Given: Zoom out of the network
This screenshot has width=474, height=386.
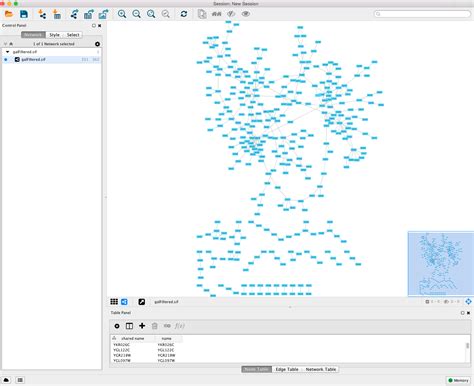Looking at the screenshot, I should tap(136, 14).
